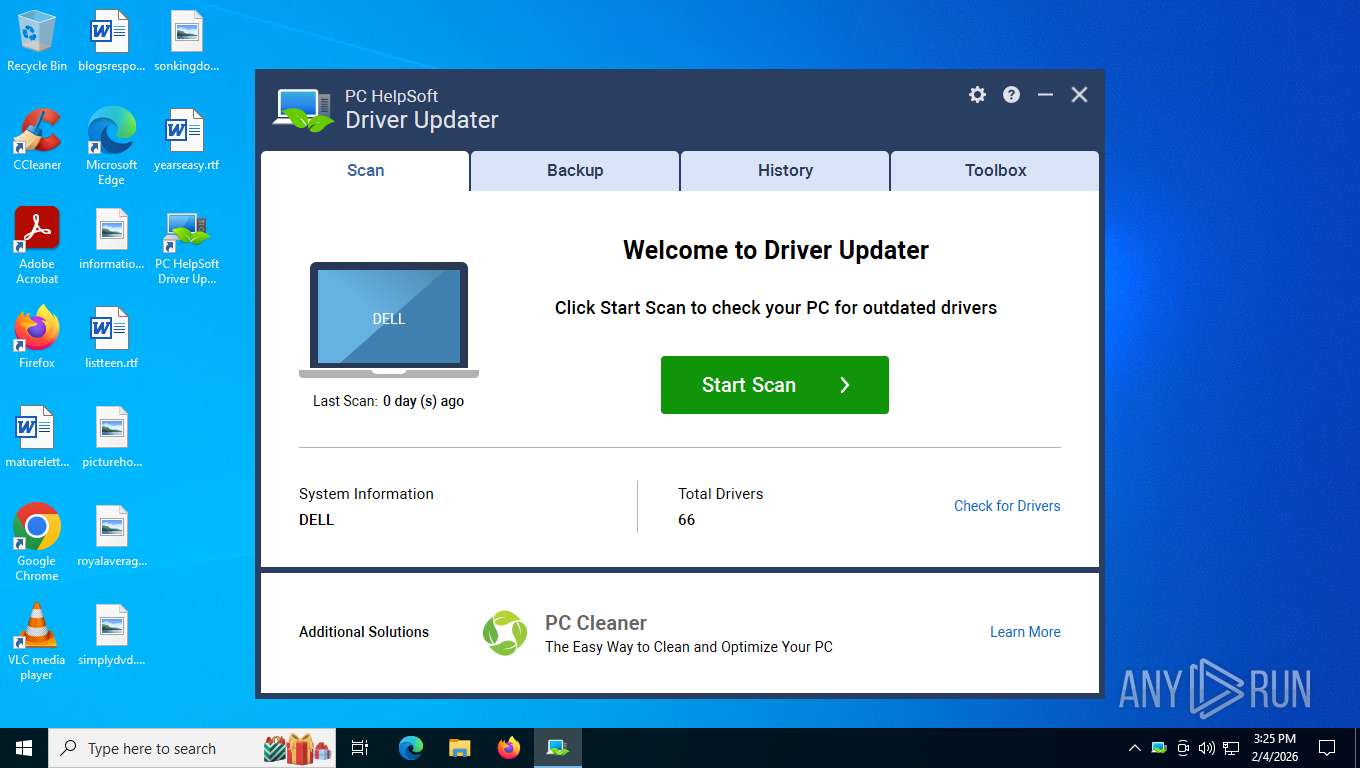Show hidden system tray icons
The width and height of the screenshot is (1360, 768).
pyautogui.click(x=1134, y=748)
